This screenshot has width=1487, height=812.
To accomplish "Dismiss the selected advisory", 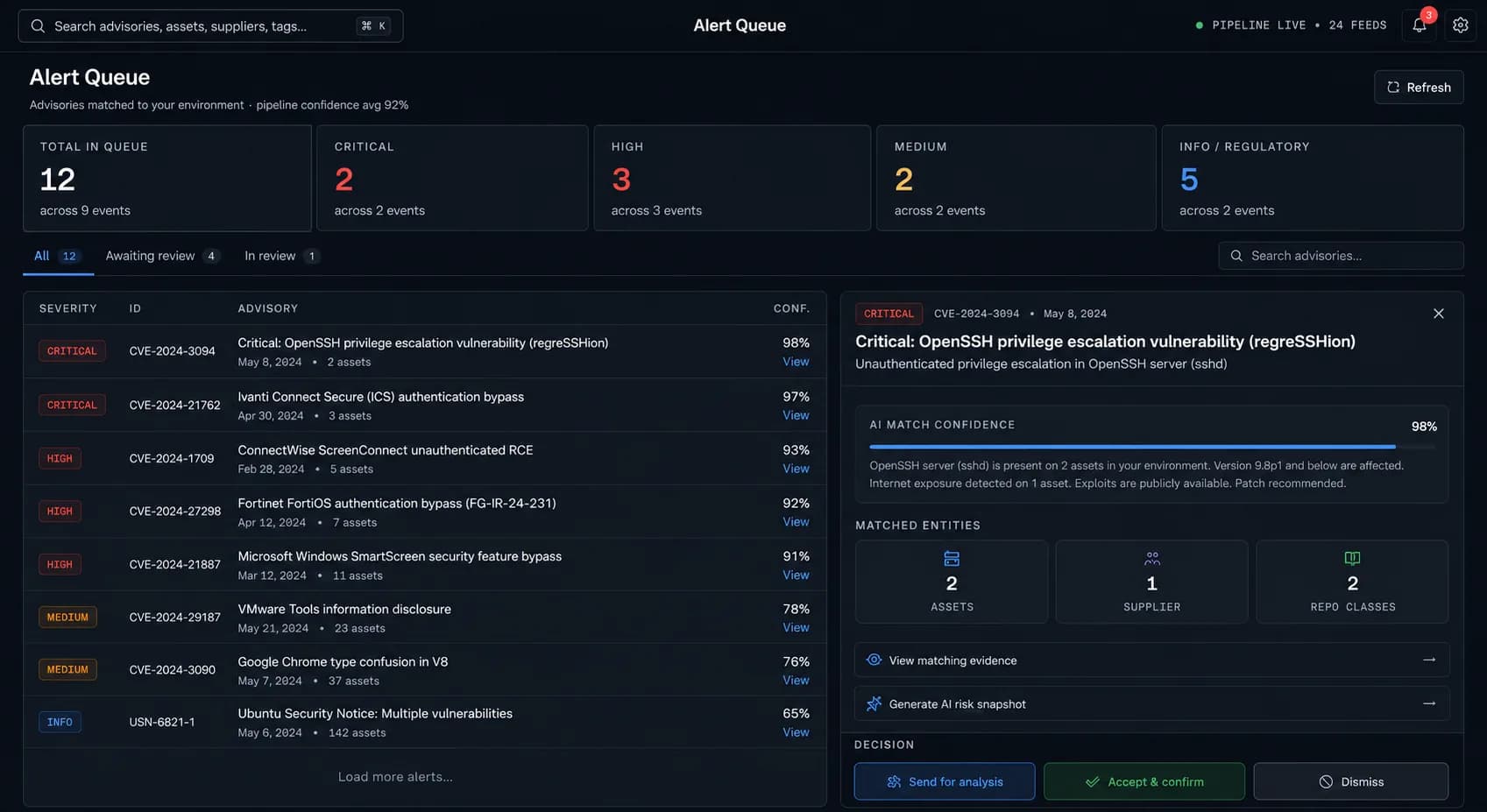I will pyautogui.click(x=1350, y=781).
